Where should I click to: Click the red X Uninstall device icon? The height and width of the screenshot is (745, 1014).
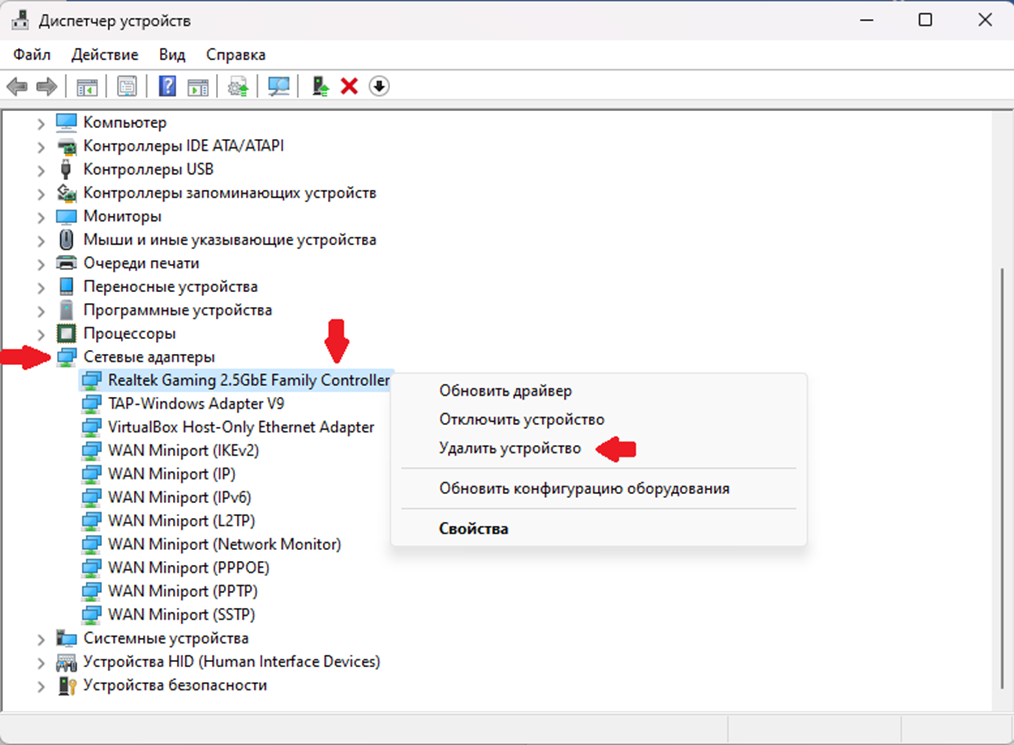(x=349, y=86)
